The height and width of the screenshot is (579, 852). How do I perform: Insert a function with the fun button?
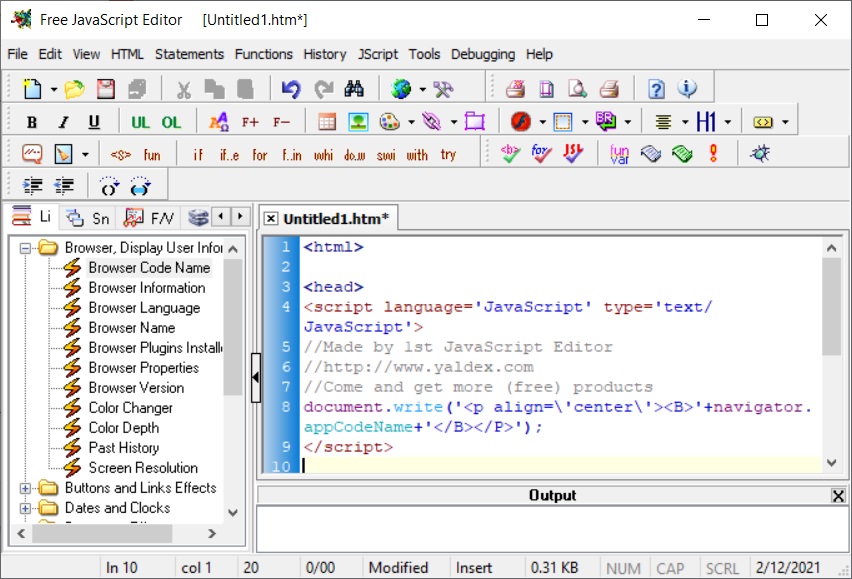152,155
